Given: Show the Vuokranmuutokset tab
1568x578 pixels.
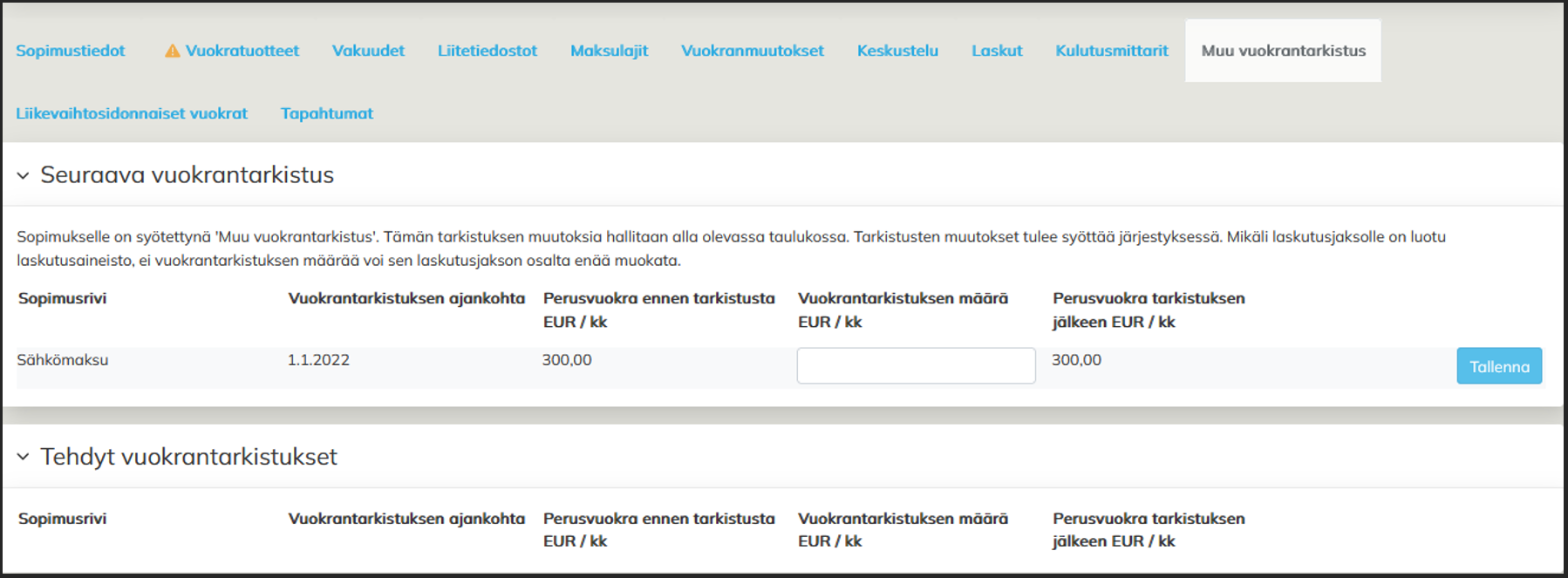Looking at the screenshot, I should point(752,51).
